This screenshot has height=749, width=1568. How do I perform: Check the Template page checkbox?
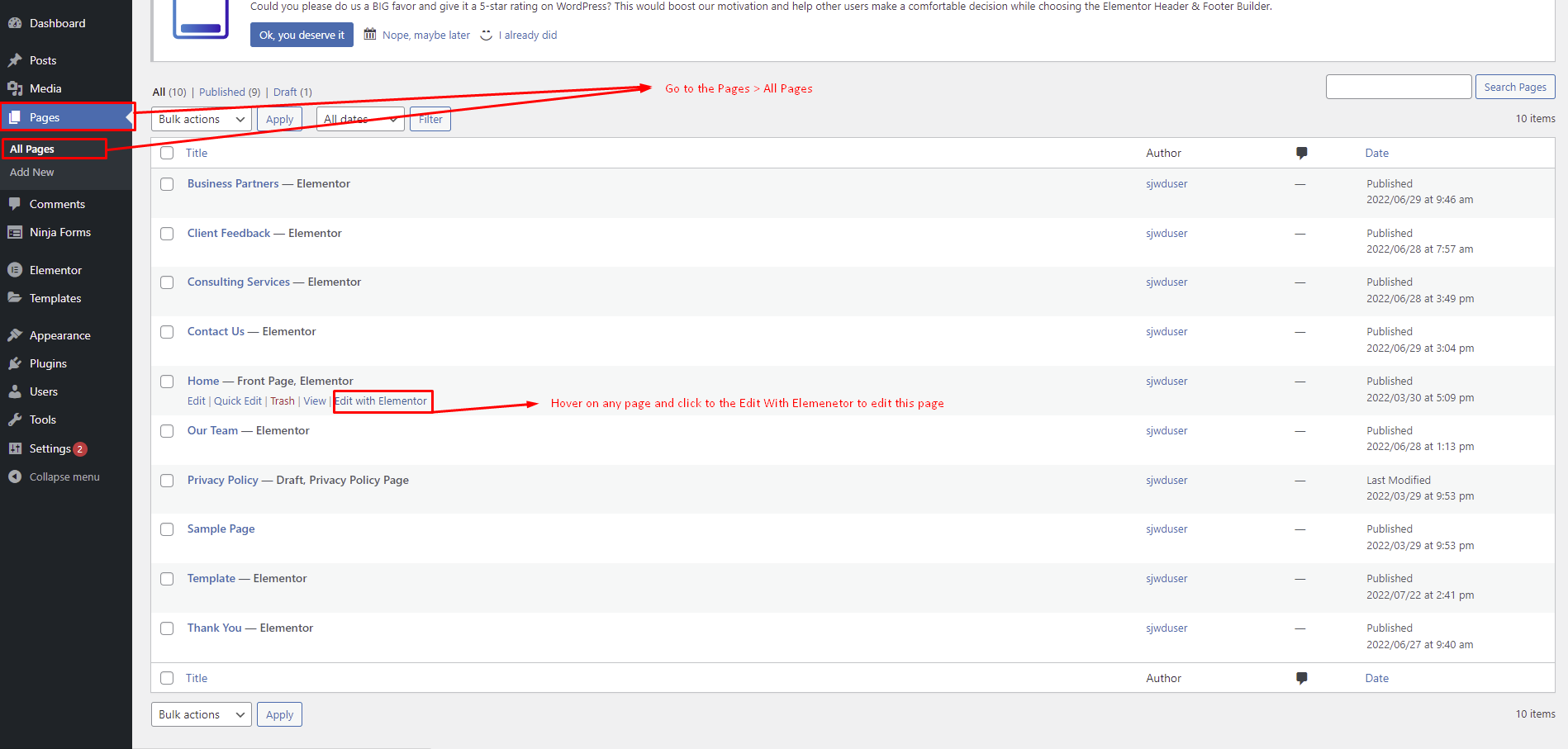(x=167, y=579)
